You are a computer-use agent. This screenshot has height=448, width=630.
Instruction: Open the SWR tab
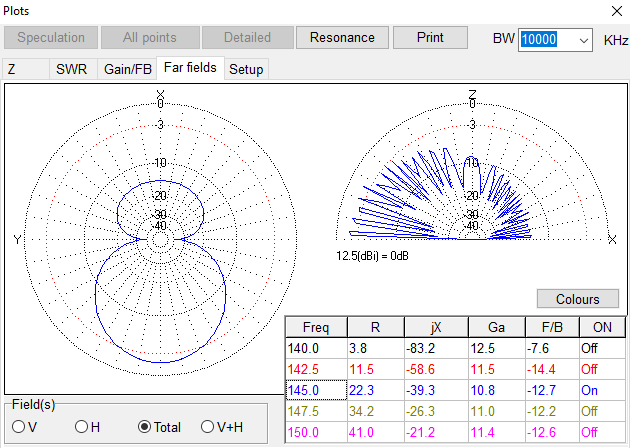coord(71,69)
